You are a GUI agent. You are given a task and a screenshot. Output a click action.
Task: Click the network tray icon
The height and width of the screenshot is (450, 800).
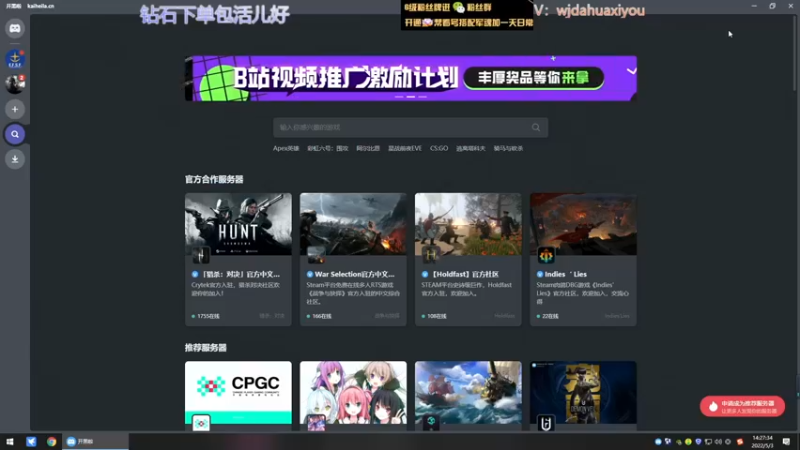[708, 442]
